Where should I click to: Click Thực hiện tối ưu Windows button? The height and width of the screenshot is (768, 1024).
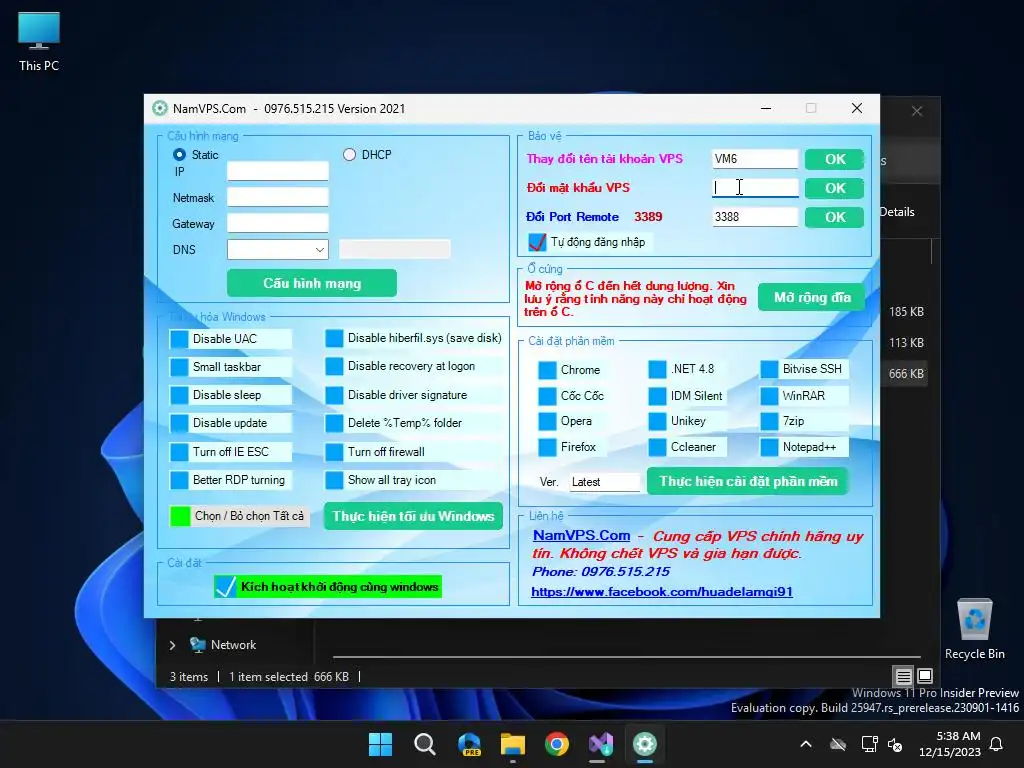413,516
